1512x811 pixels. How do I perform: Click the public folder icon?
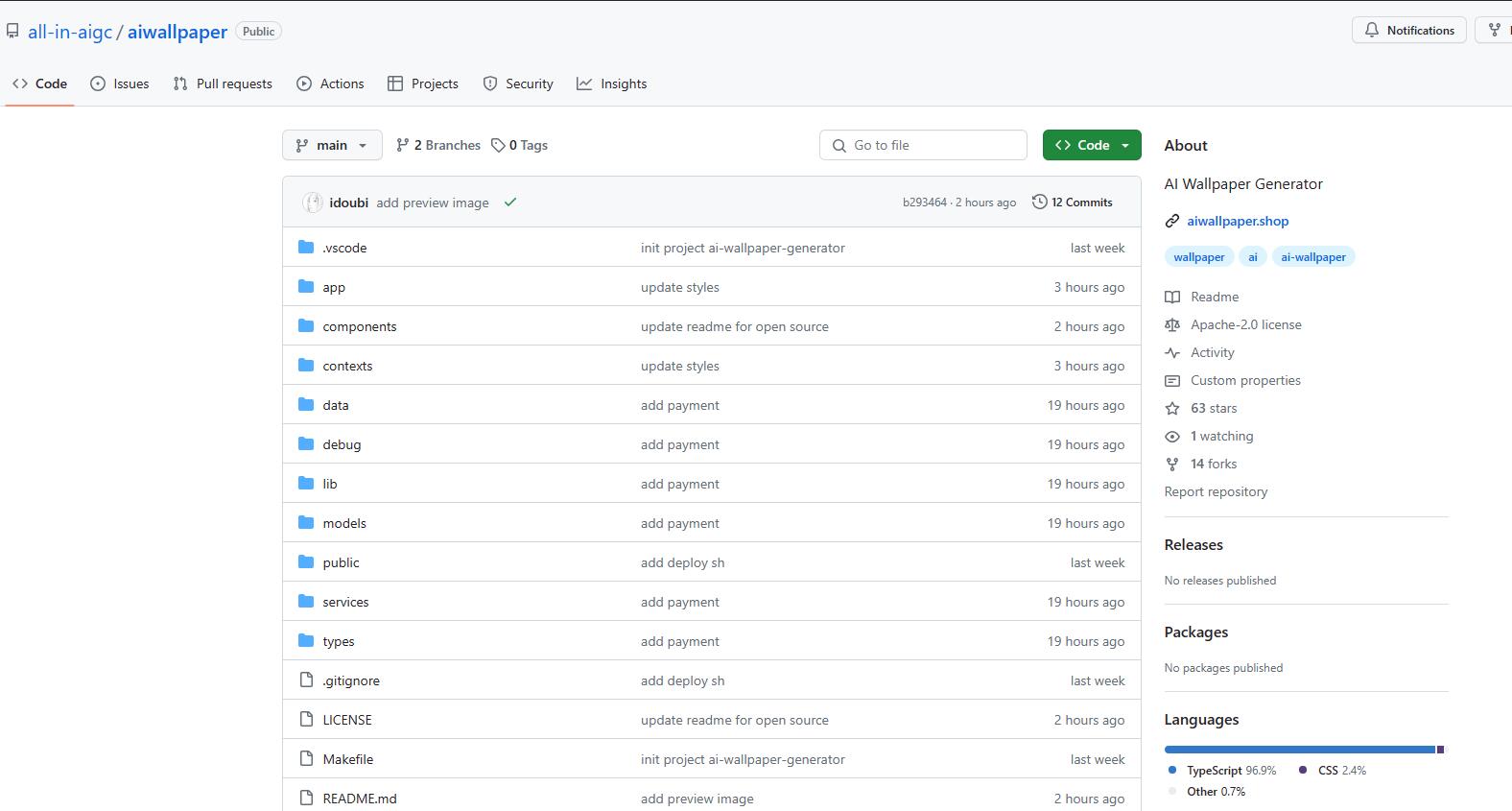[306, 562]
